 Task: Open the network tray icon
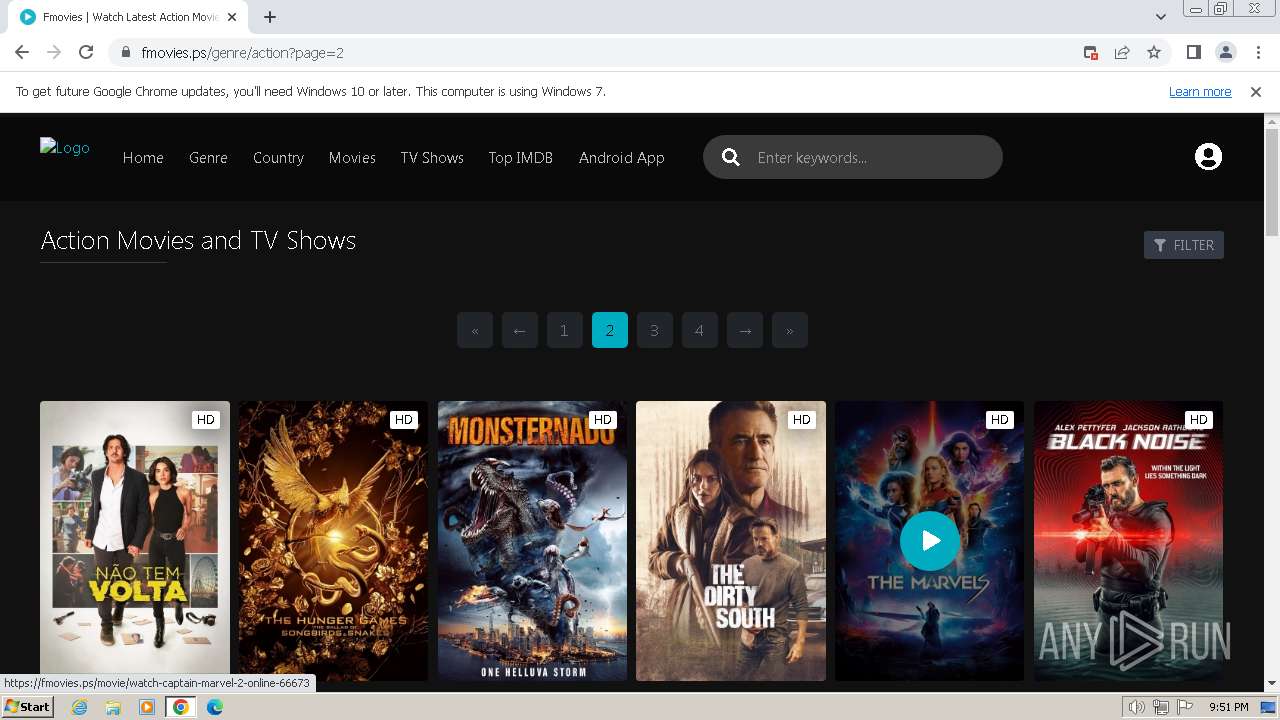[1160, 707]
